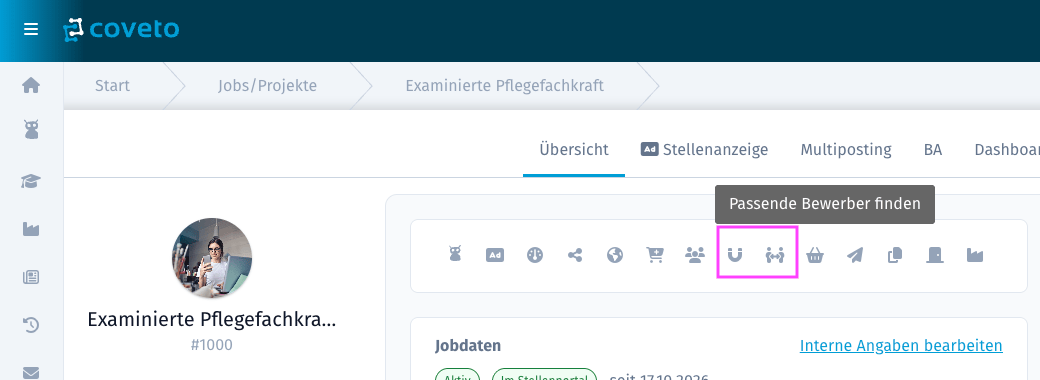The image size is (1040, 380).
Task: Open the robot assistant in sidebar
Action: tap(31, 130)
